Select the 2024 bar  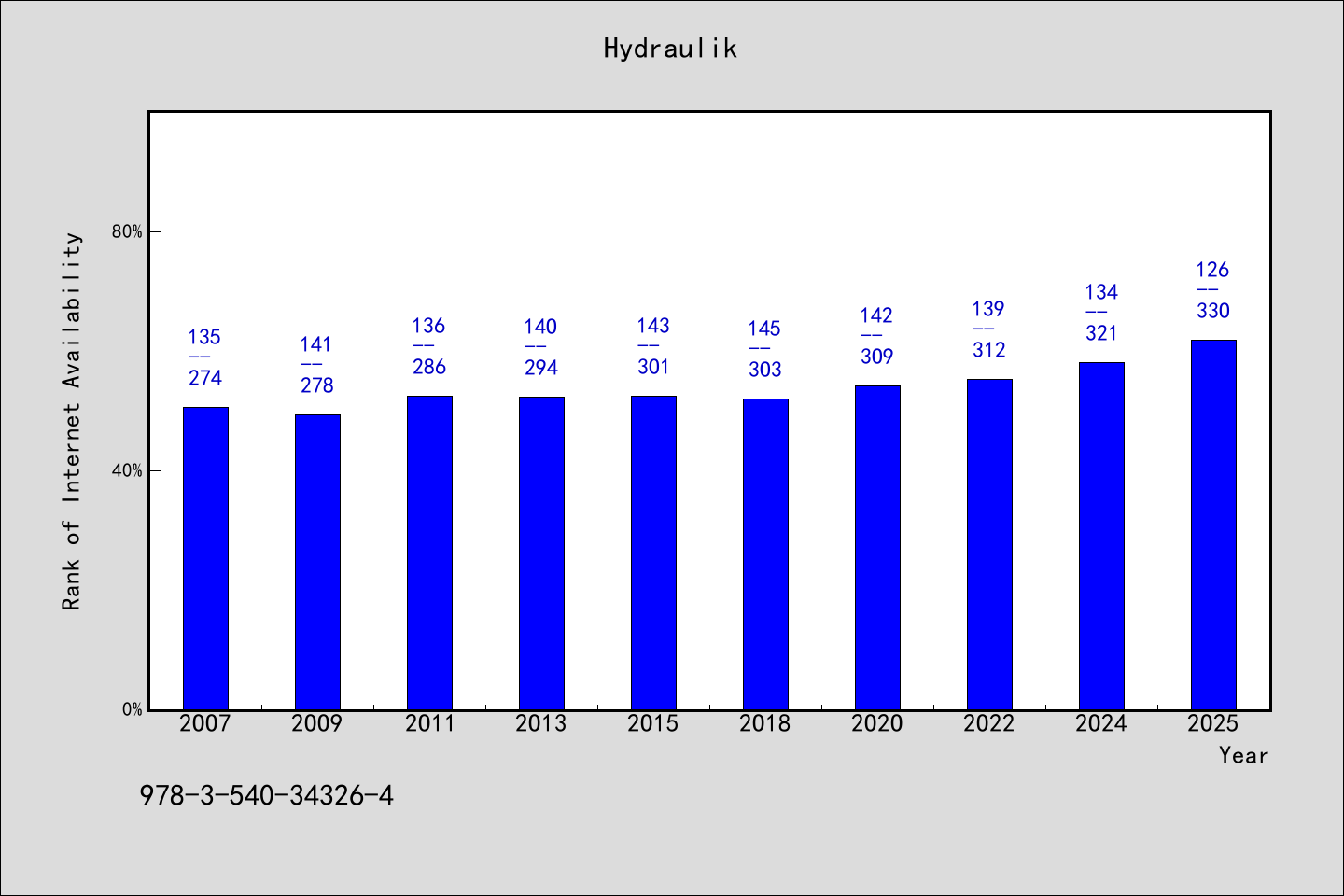(1101, 536)
